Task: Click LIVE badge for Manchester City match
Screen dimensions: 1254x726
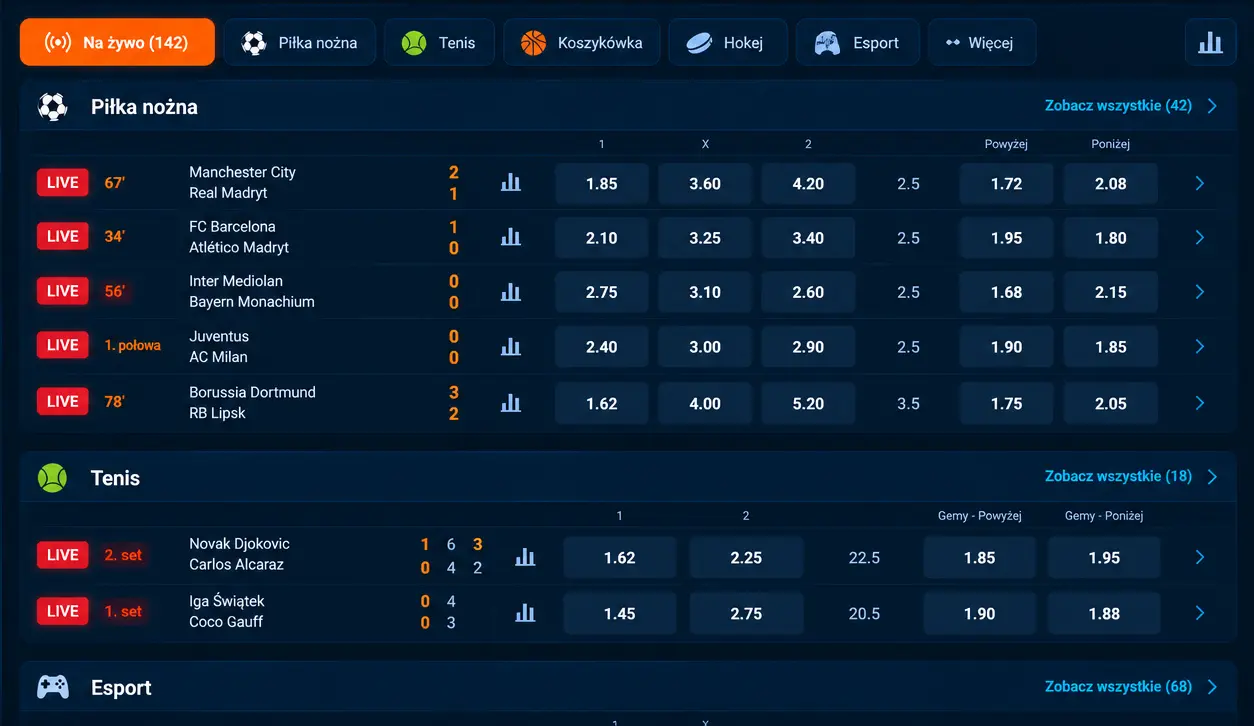Action: (63, 183)
